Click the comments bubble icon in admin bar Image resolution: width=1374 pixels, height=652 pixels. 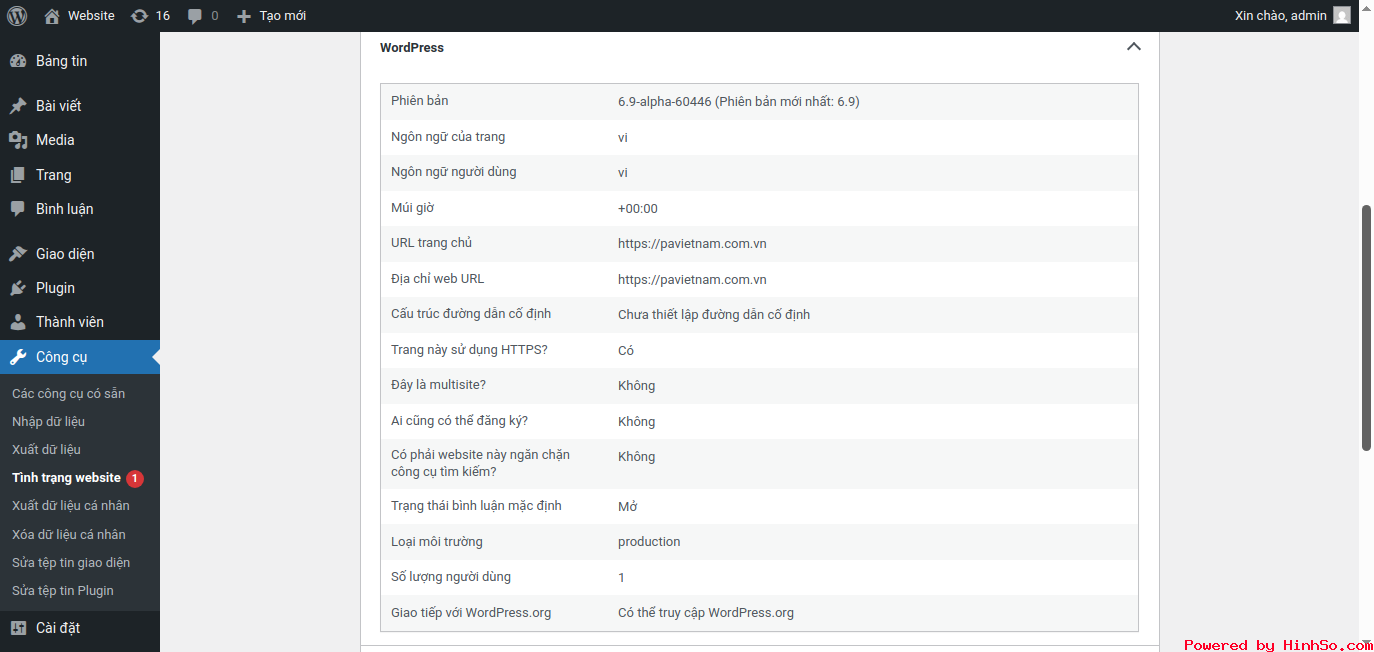[195, 16]
